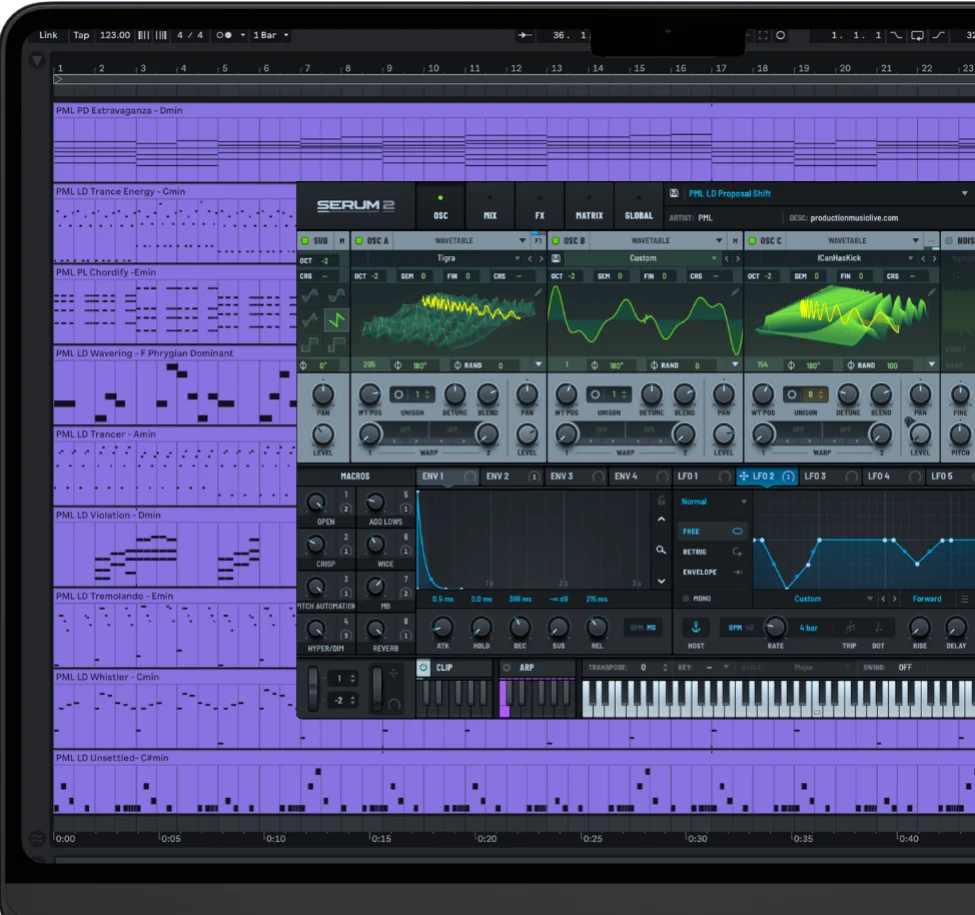This screenshot has height=915, width=975.
Task: Open the 1 Bar quantization dropdown
Action: [x=271, y=35]
